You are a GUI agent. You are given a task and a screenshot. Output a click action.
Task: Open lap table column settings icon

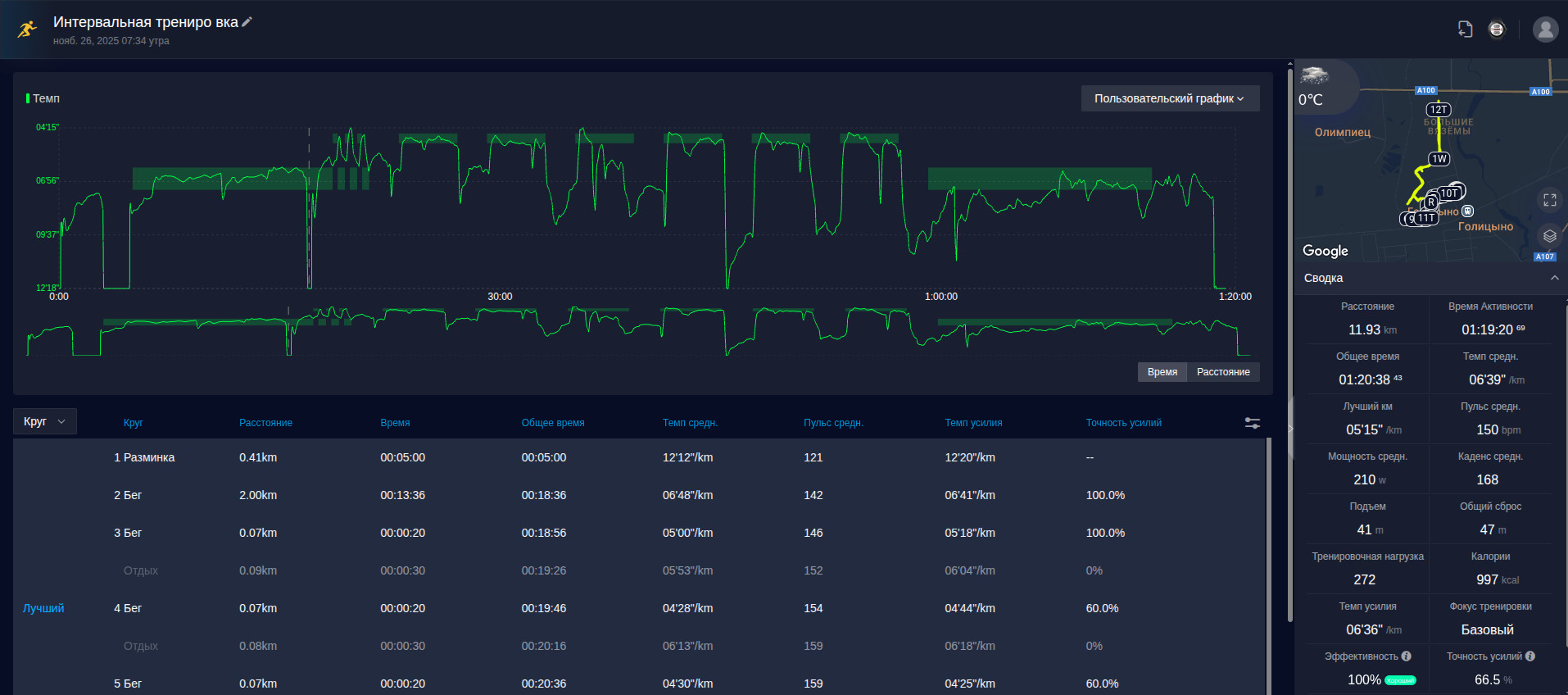click(1253, 423)
